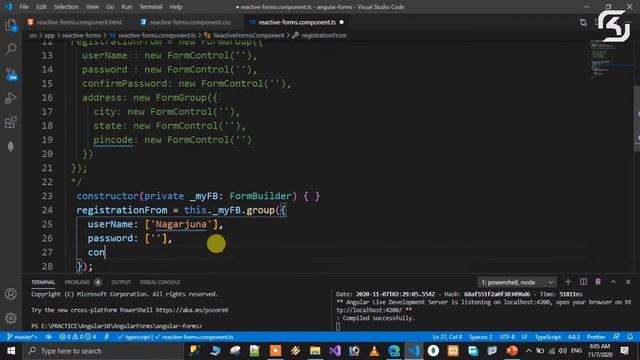Click line number 25 in the gutter
The image size is (640, 360).
[47, 224]
